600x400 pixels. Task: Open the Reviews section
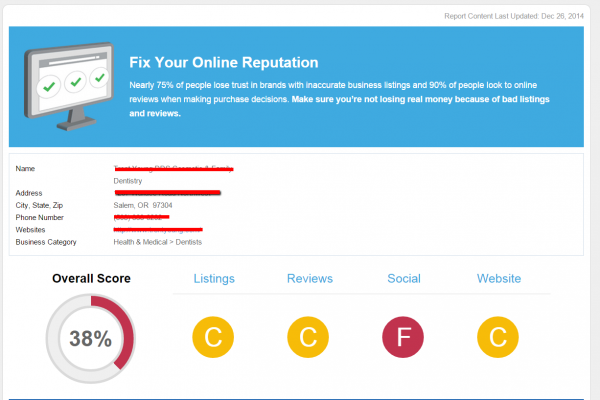[x=310, y=279]
